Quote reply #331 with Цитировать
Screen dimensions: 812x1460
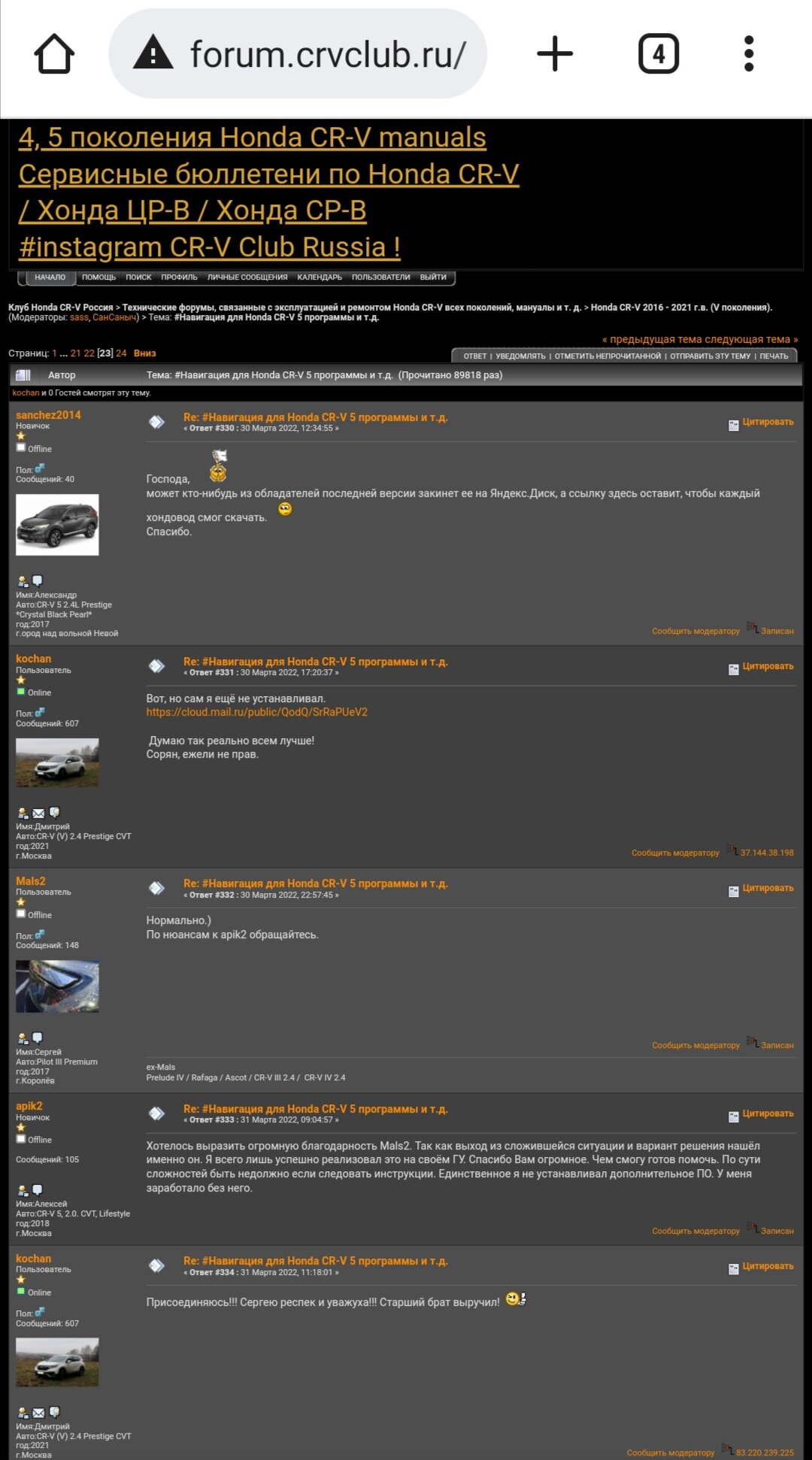[x=768, y=667]
